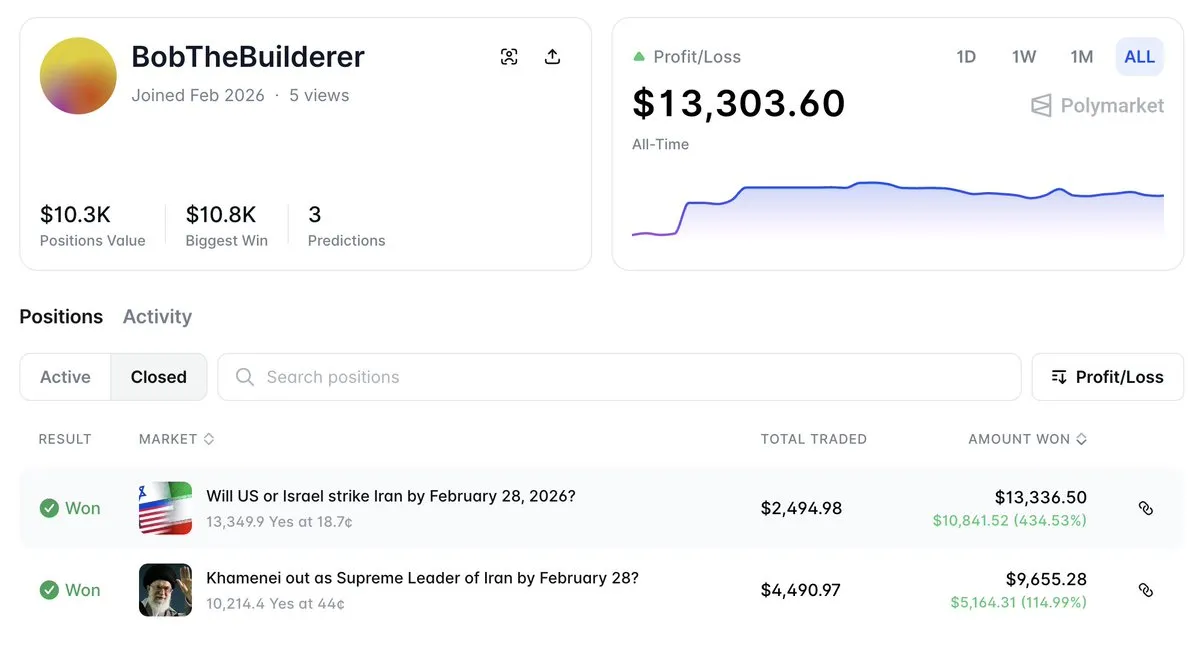Select the 1W profit timeframe
This screenshot has height=649, width=1200.
pos(1023,57)
